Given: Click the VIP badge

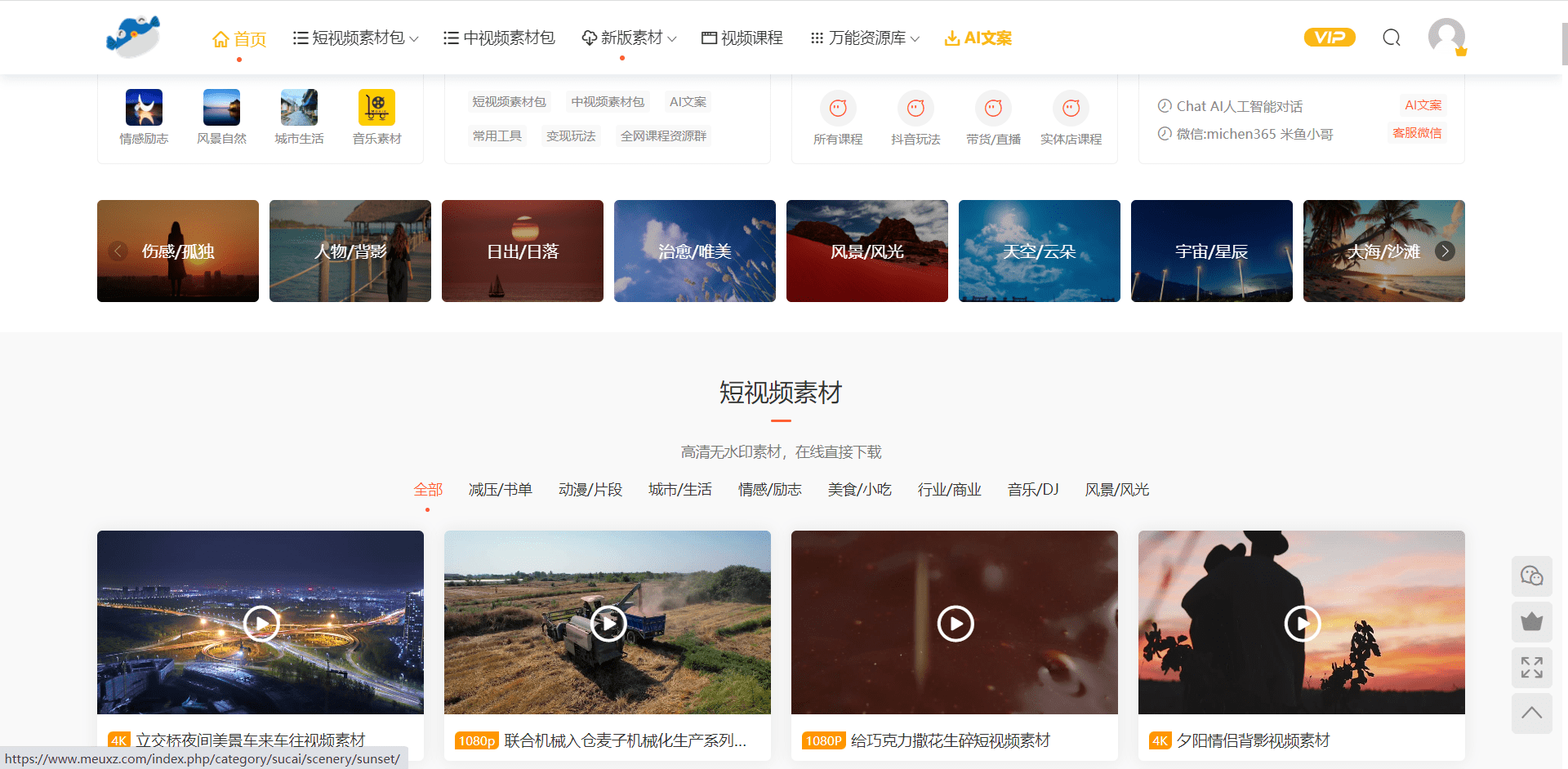Looking at the screenshot, I should pyautogui.click(x=1330, y=38).
